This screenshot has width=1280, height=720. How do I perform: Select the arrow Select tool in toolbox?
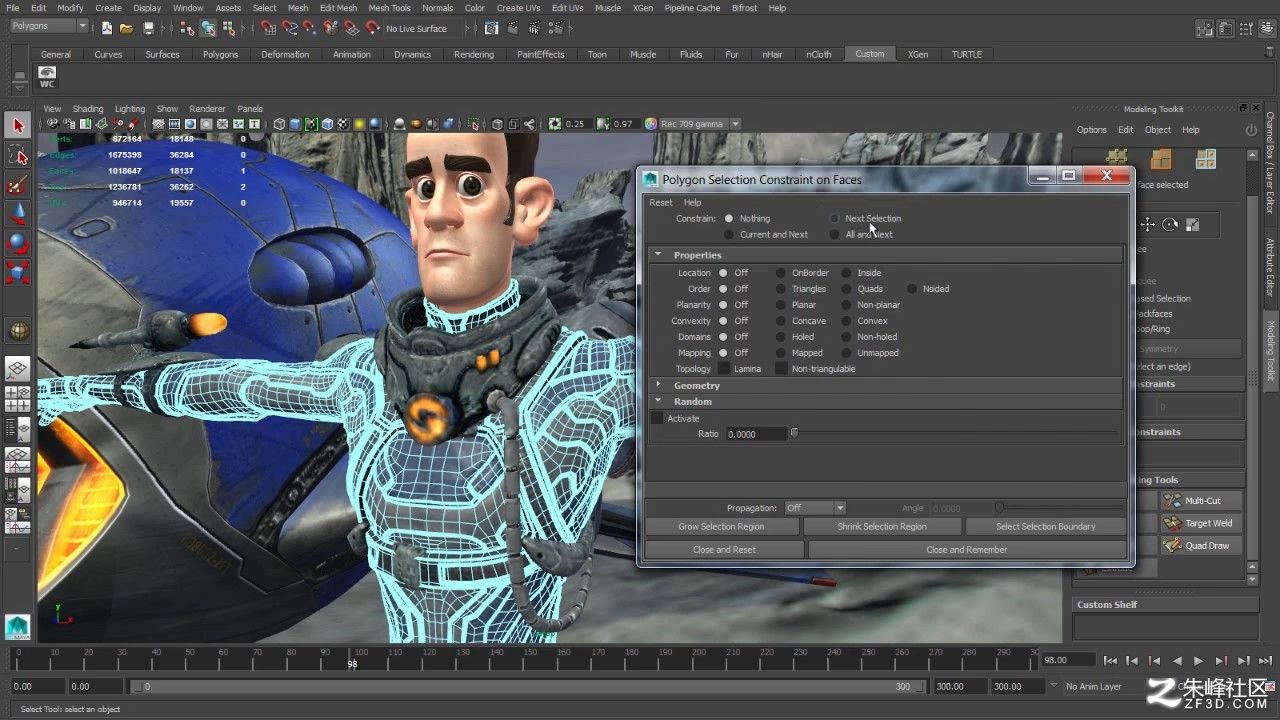tap(17, 125)
